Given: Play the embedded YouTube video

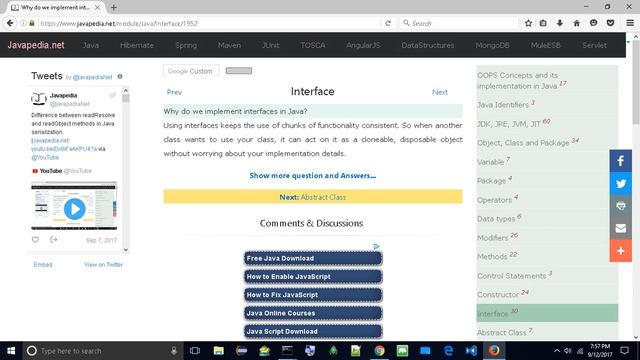Looking at the screenshot, I should (74, 209).
